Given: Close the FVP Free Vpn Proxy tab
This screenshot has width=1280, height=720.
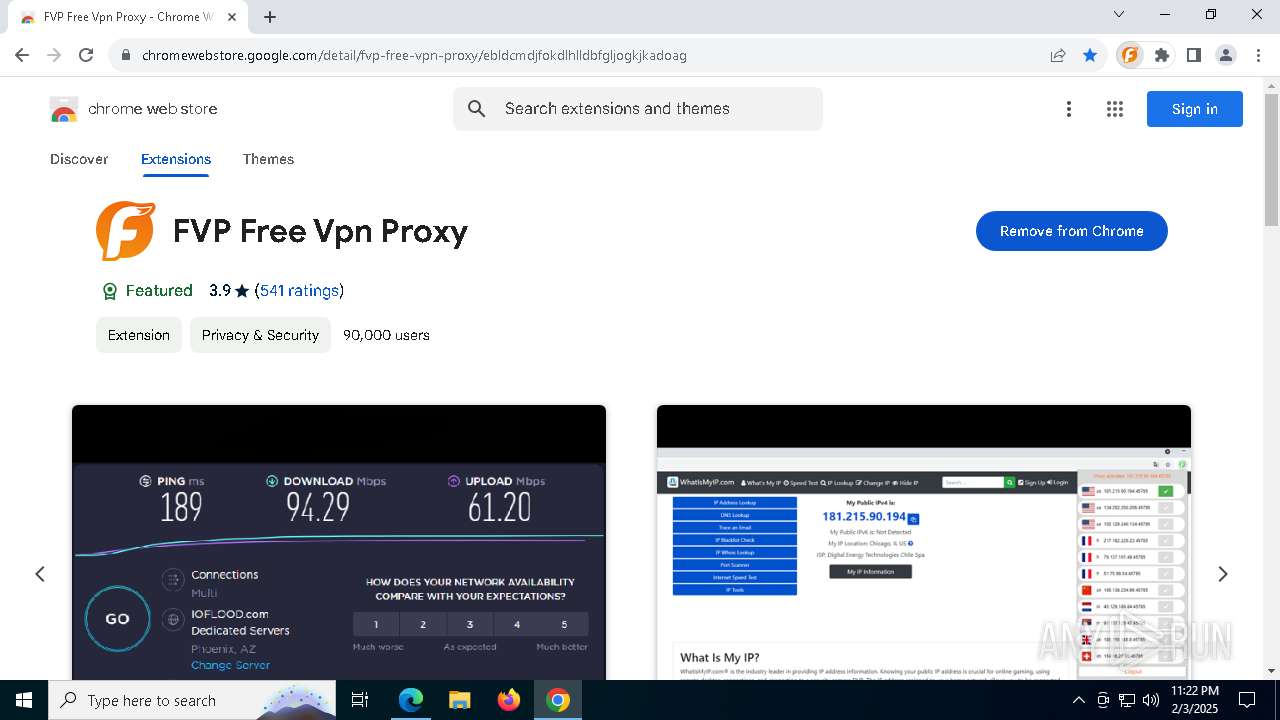Looking at the screenshot, I should (x=232, y=17).
